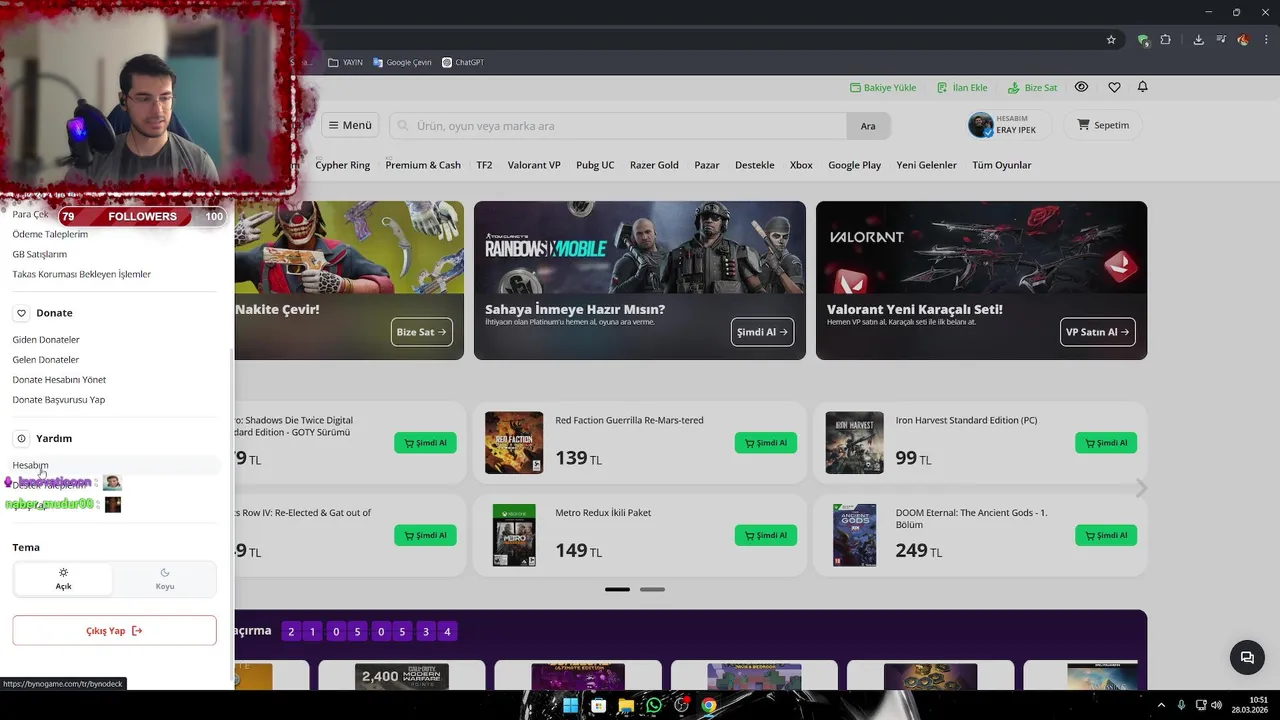This screenshot has width=1280, height=720.
Task: Open the media control icon in Chrome
Action: 1221,40
